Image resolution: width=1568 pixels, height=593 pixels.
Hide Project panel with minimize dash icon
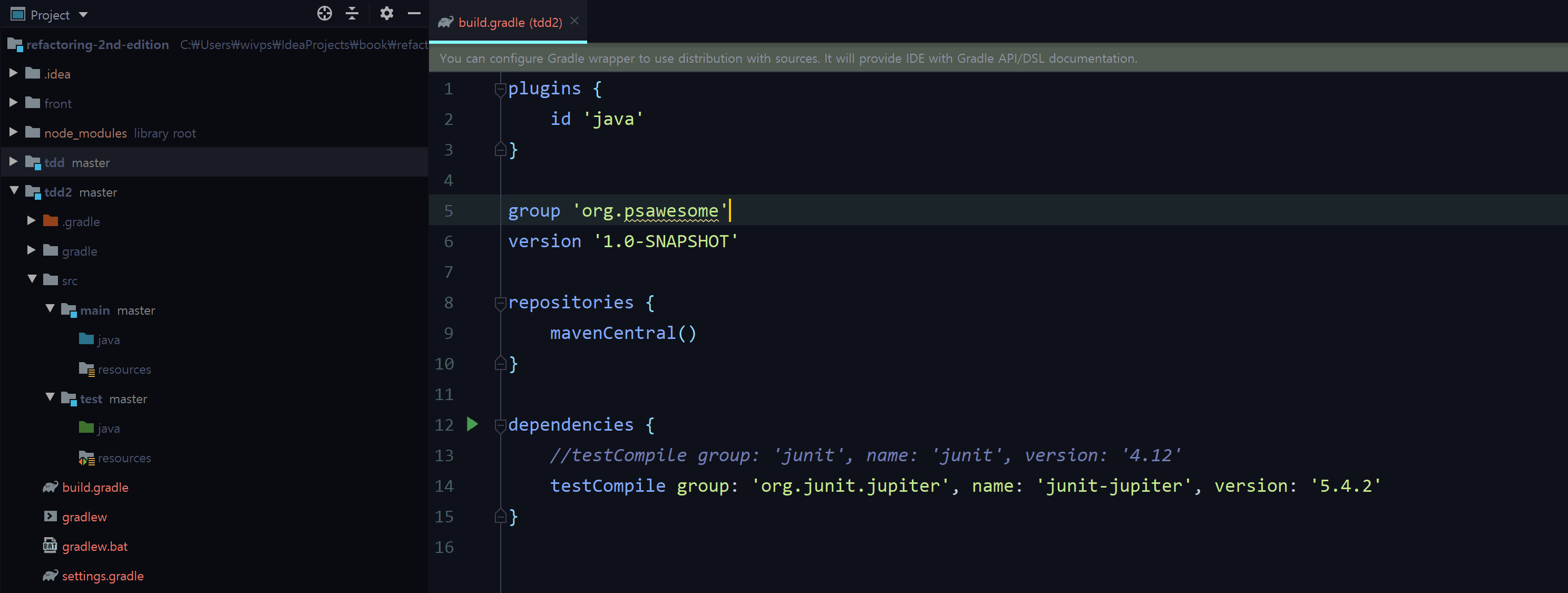coord(414,13)
